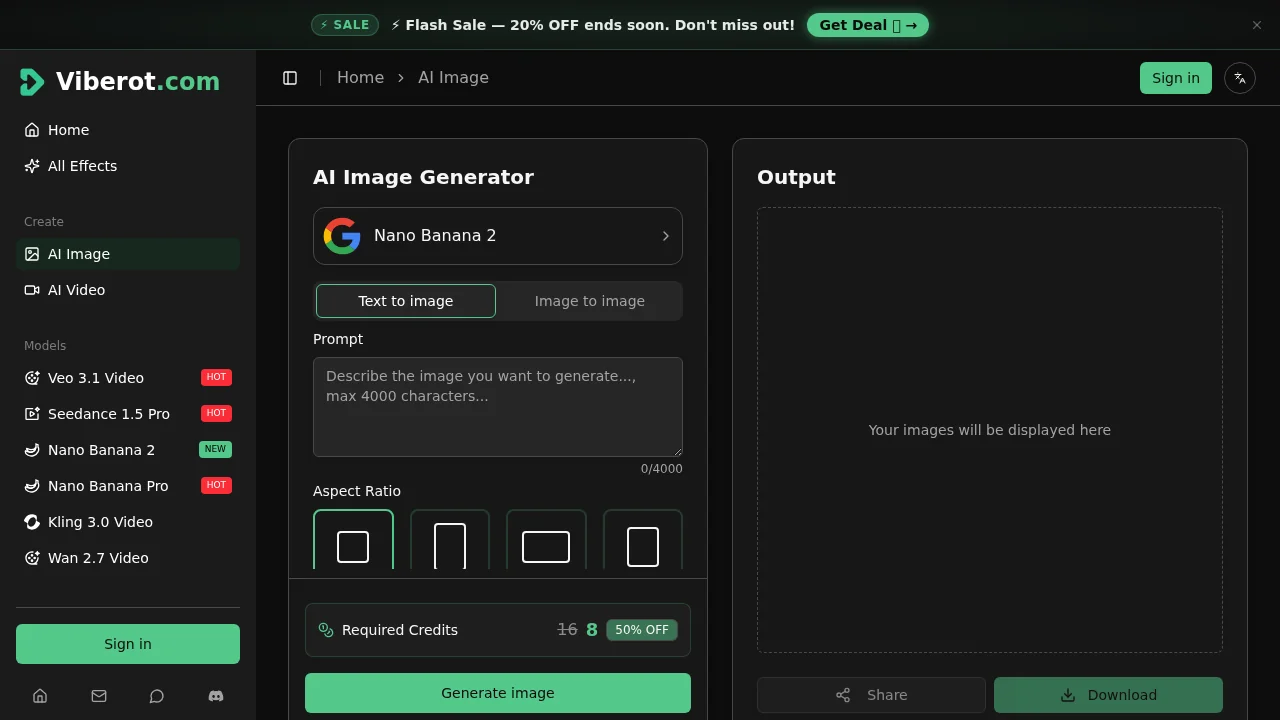Select the portrait aspect ratio option

[449, 546]
